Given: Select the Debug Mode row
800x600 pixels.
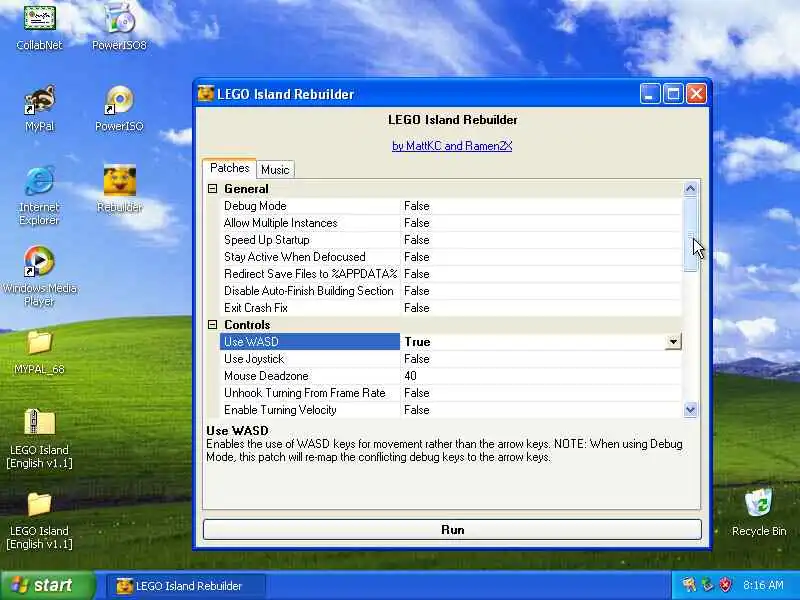Looking at the screenshot, I should click(x=451, y=206).
